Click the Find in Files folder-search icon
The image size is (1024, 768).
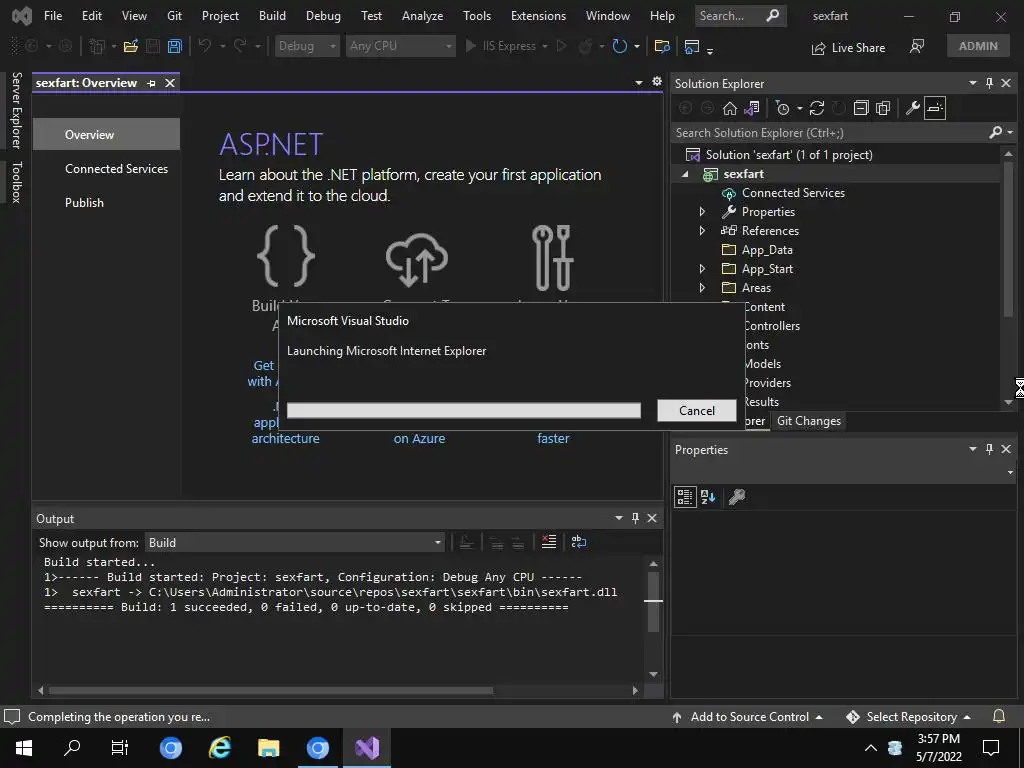coord(662,46)
